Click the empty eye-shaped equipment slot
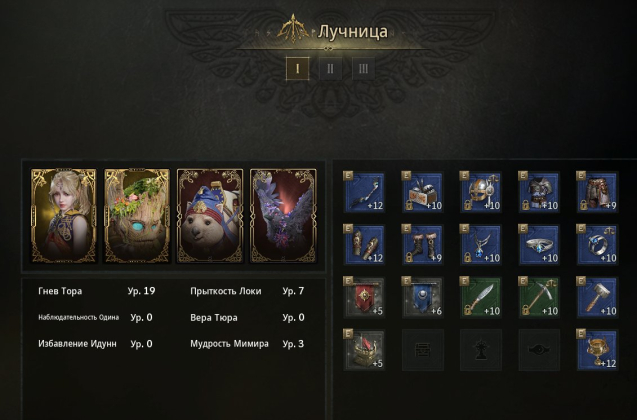 tap(539, 349)
